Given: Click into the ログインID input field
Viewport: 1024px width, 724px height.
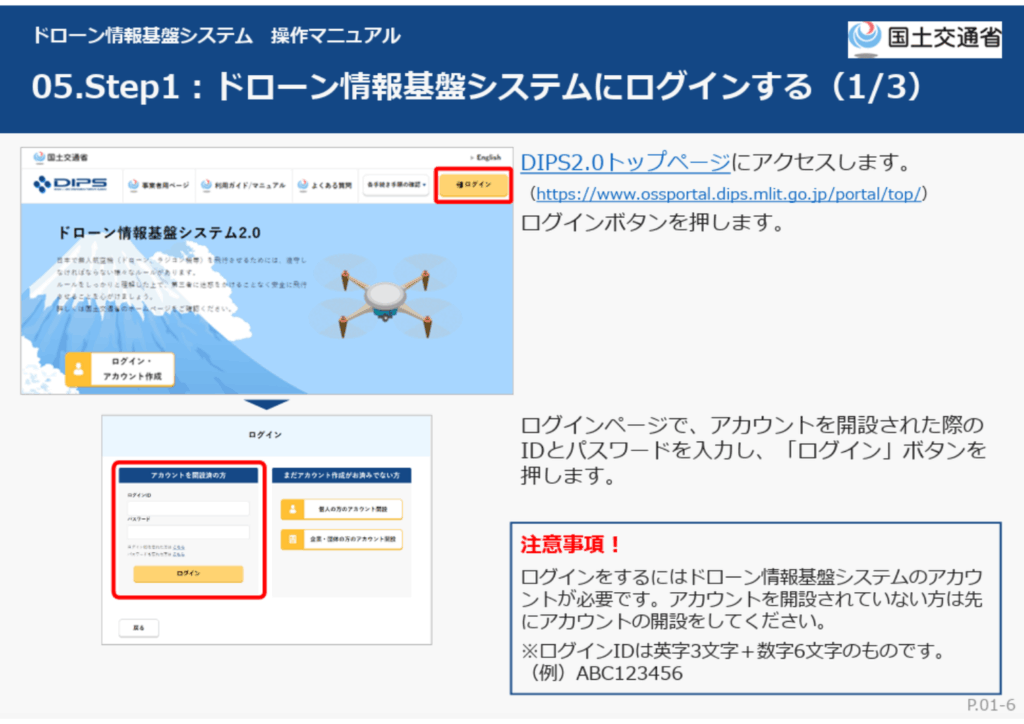Looking at the screenshot, I should point(187,508).
